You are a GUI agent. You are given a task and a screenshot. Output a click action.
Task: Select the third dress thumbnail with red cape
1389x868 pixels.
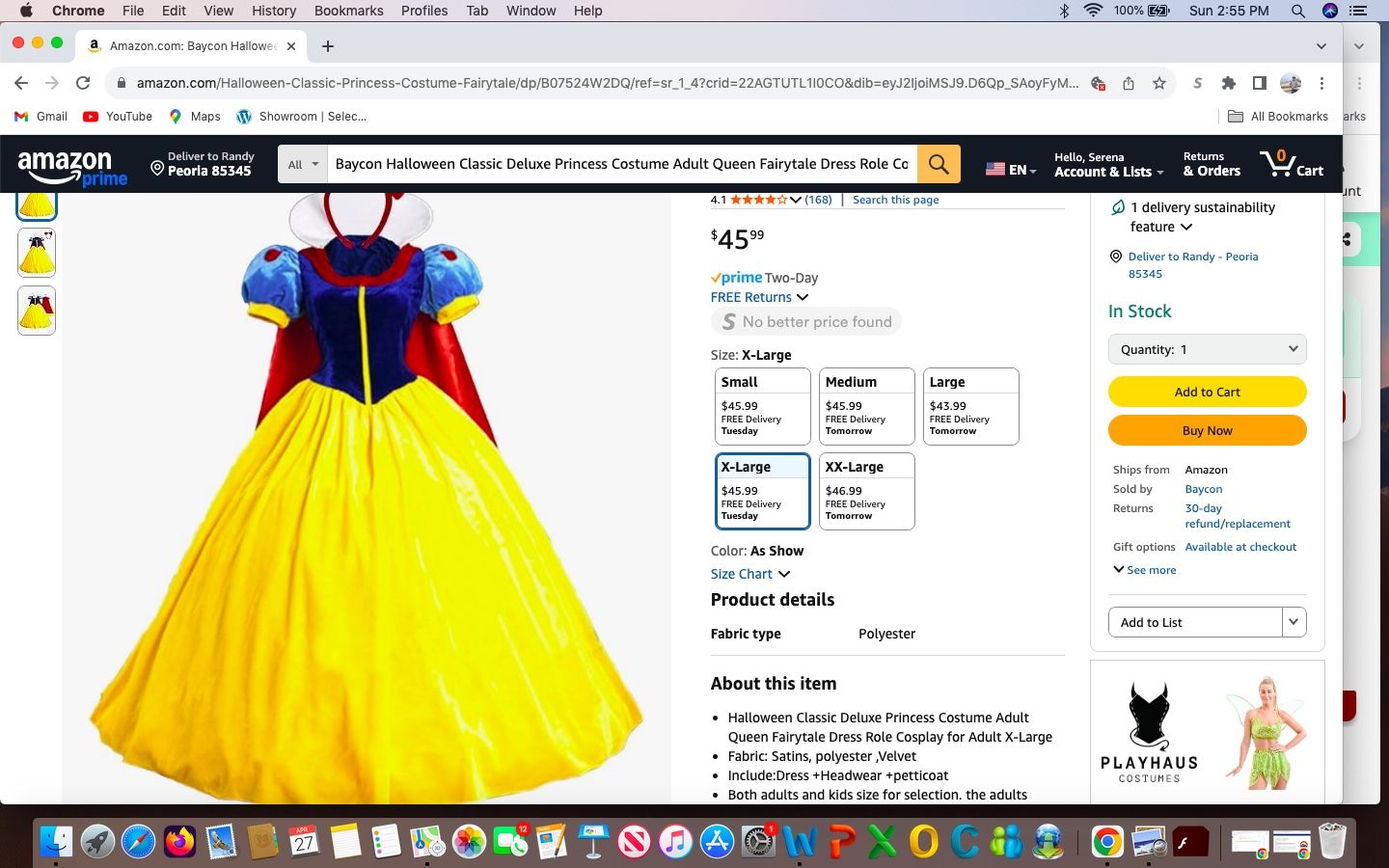[x=37, y=311]
